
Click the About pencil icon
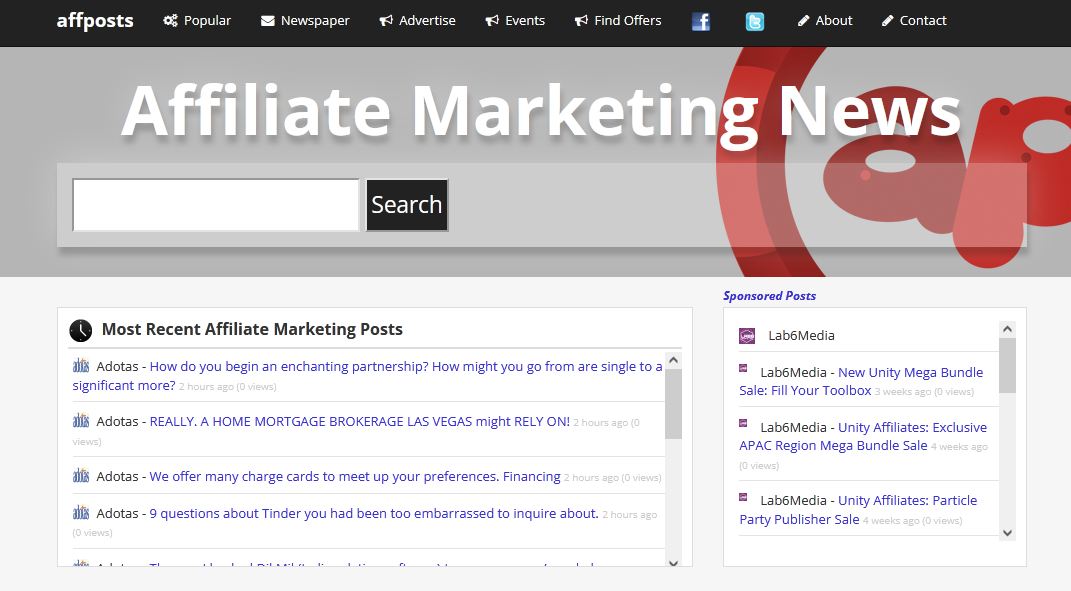click(x=803, y=21)
